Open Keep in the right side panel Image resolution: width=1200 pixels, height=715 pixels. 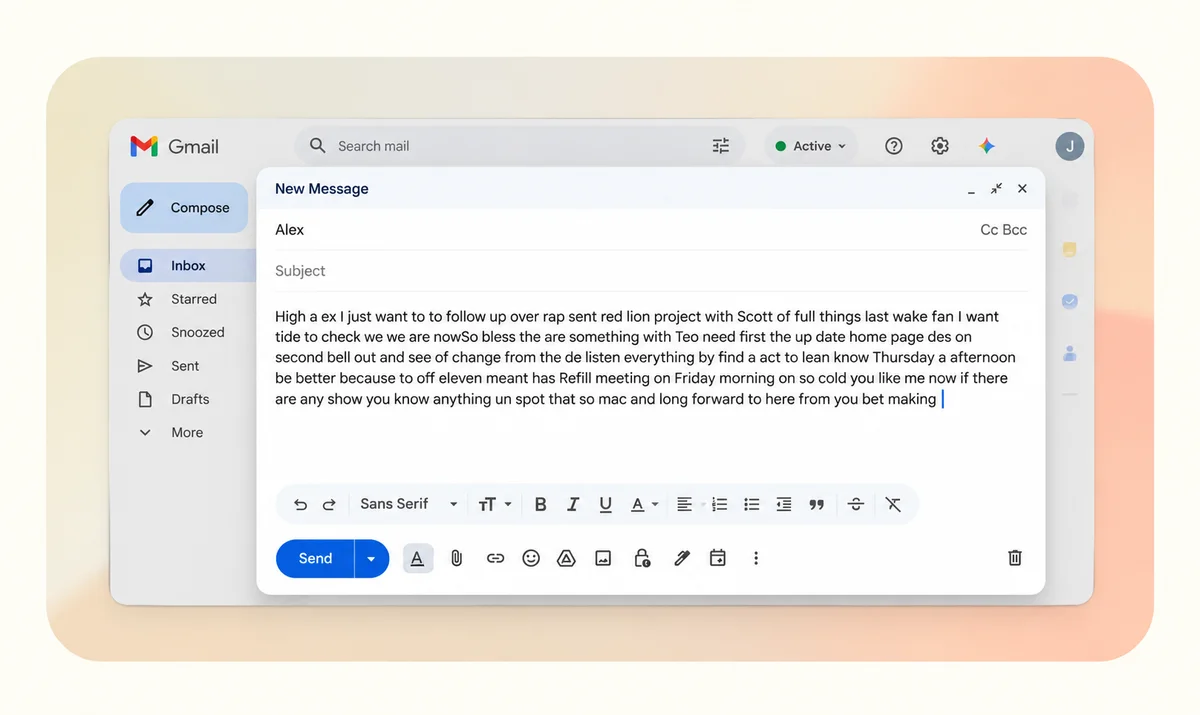1069,250
